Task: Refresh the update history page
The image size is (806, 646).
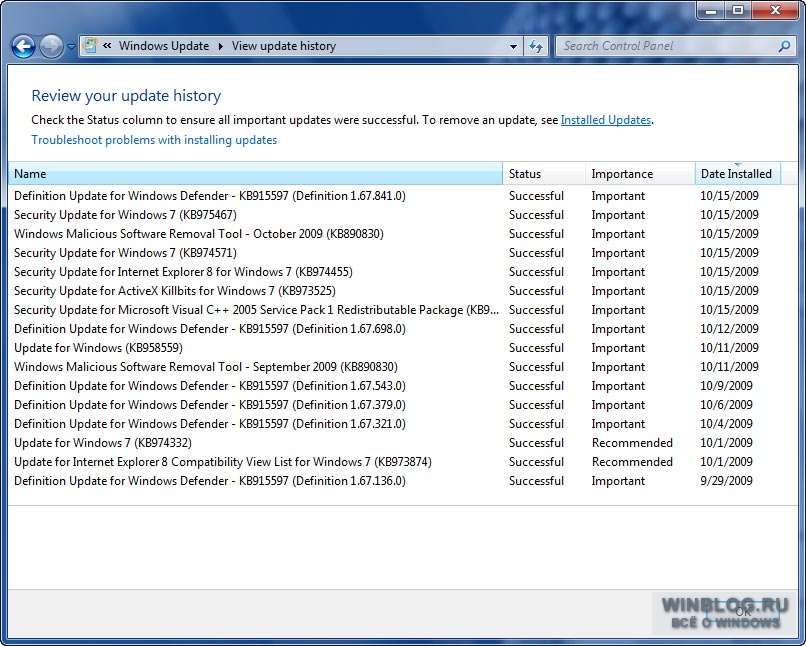Action: (536, 46)
